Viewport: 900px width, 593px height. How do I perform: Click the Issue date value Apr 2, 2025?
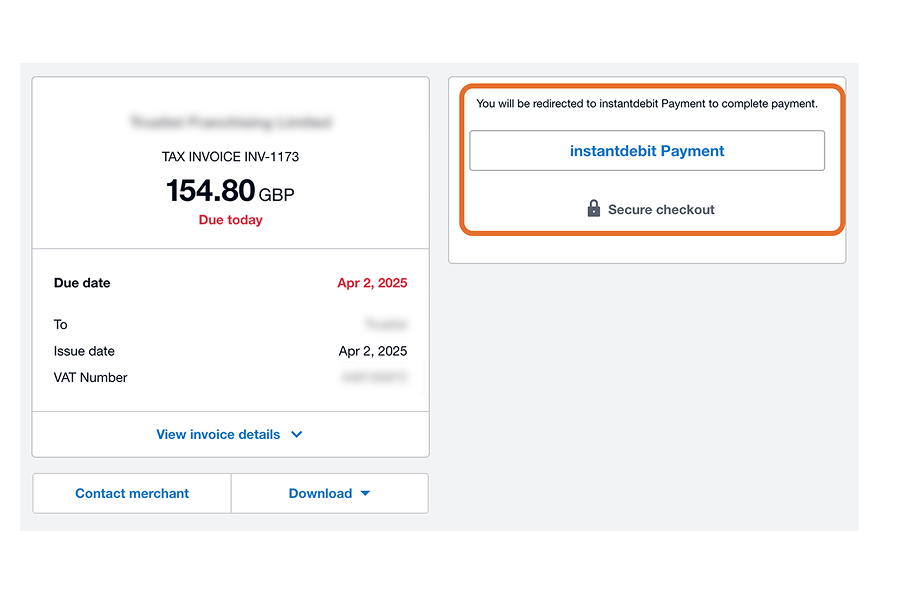point(373,351)
